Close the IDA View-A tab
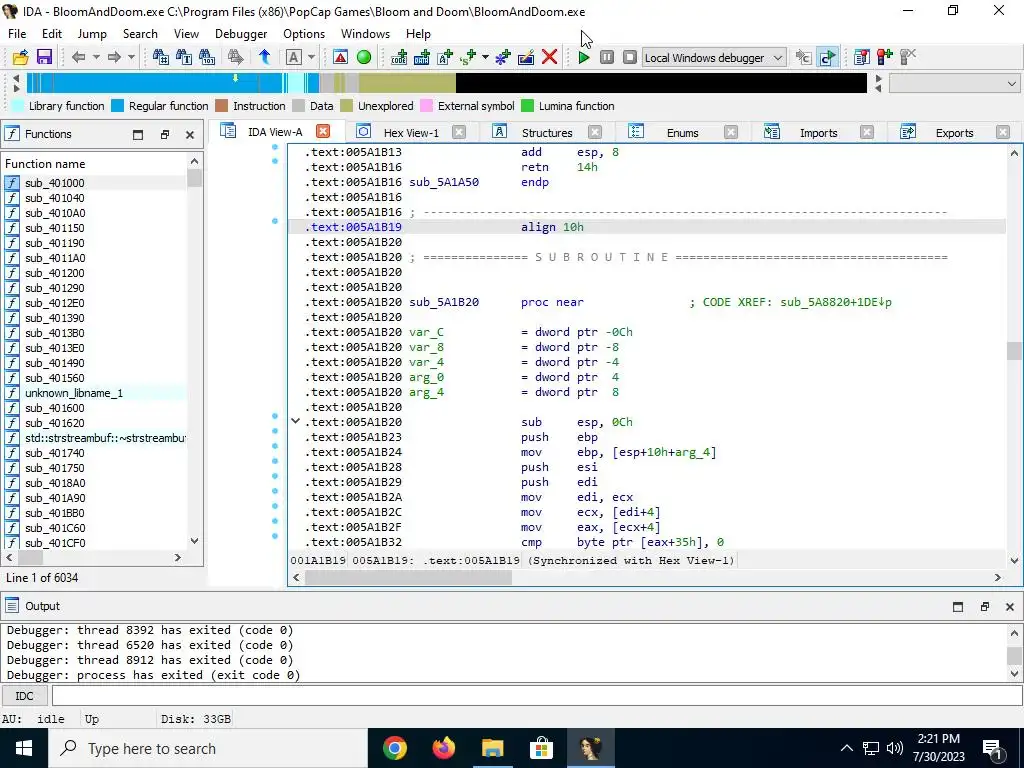 [323, 131]
